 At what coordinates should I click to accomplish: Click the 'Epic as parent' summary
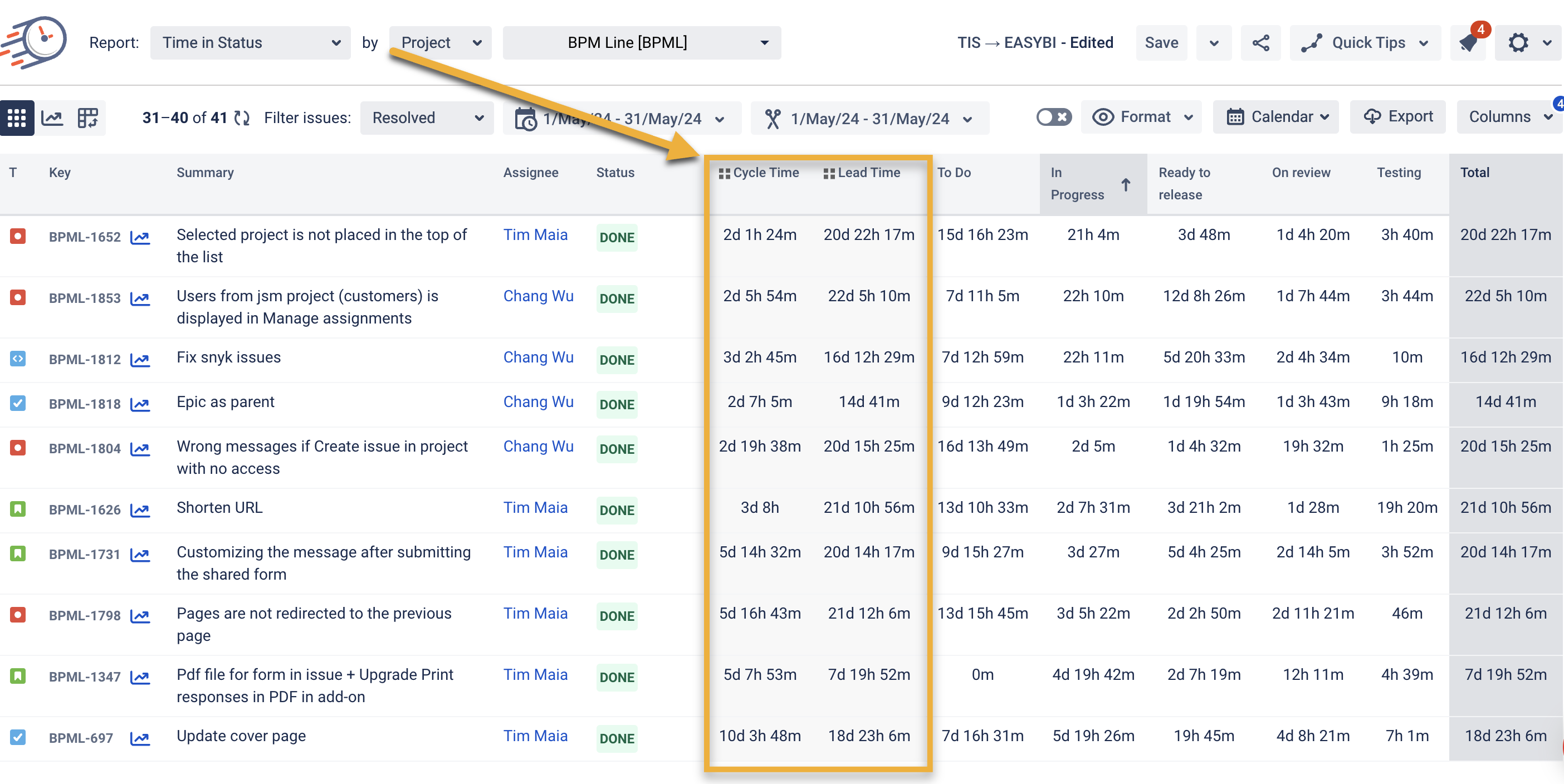(x=225, y=401)
